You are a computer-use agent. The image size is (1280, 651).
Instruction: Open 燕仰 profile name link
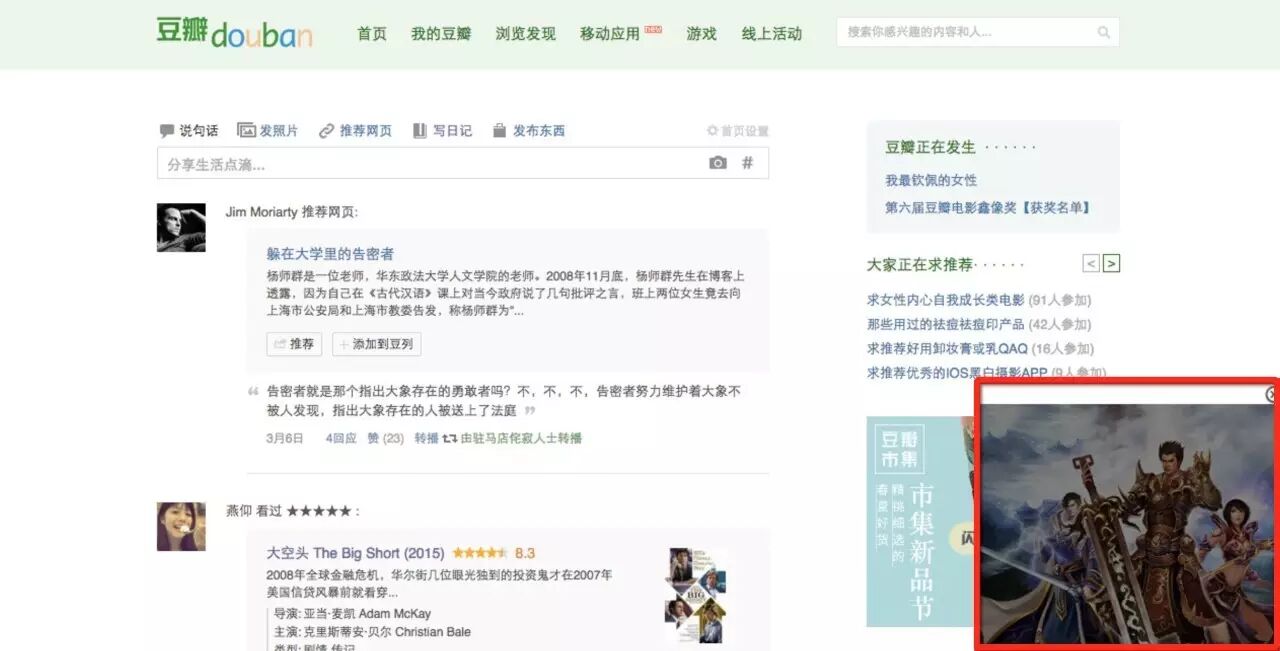point(239,511)
